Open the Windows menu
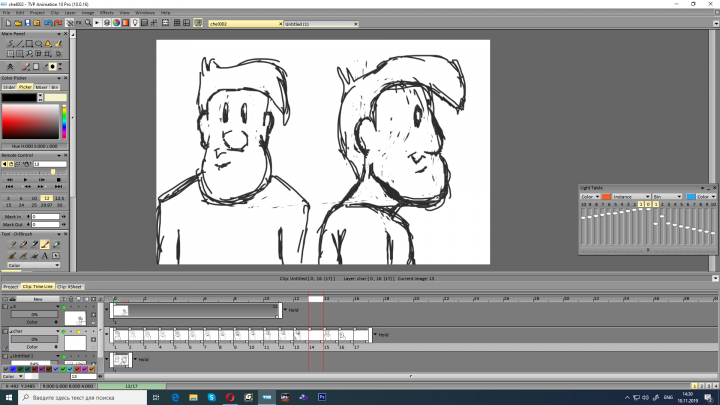This screenshot has width=720, height=405. point(145,13)
